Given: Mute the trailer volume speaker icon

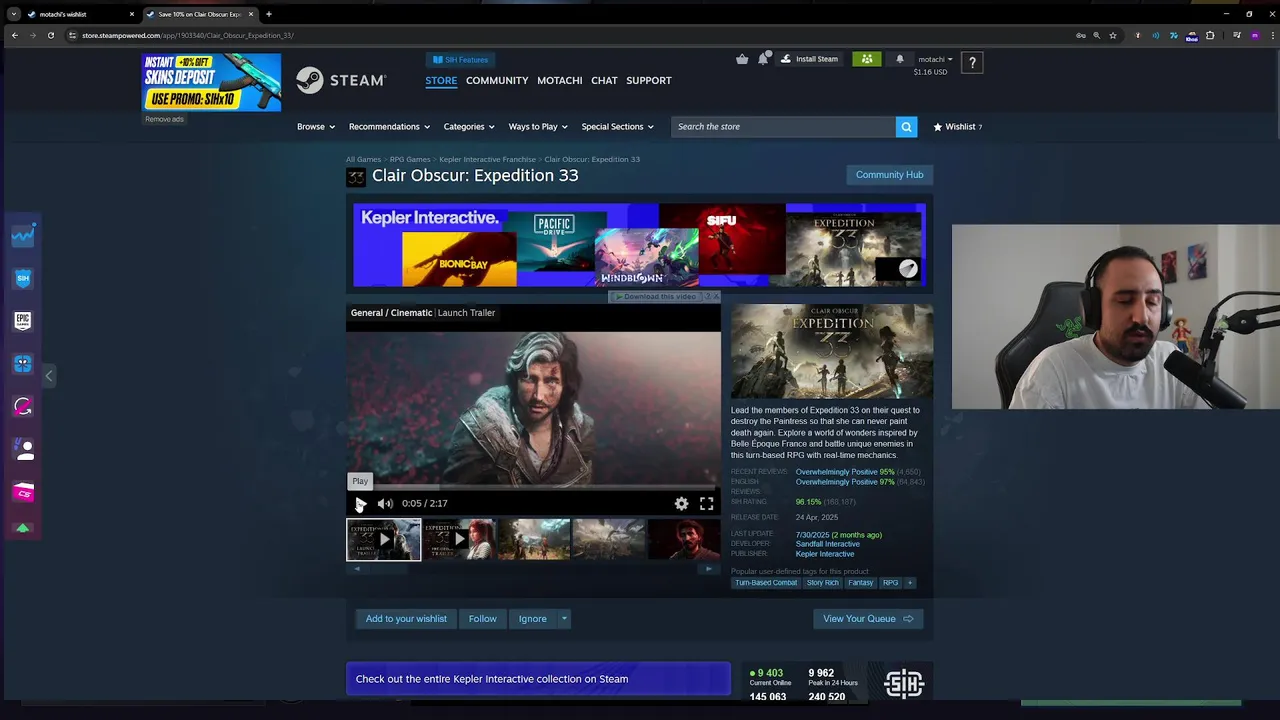Looking at the screenshot, I should point(385,504).
